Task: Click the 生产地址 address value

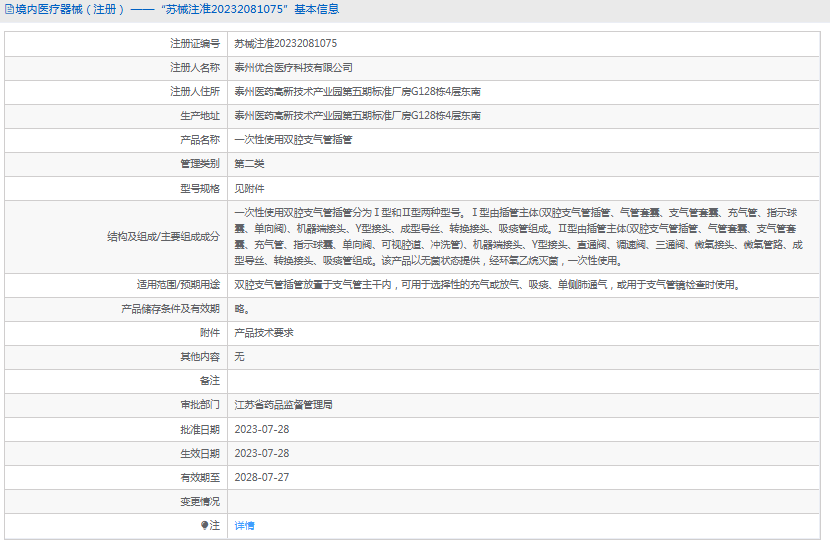Action: 357,116
